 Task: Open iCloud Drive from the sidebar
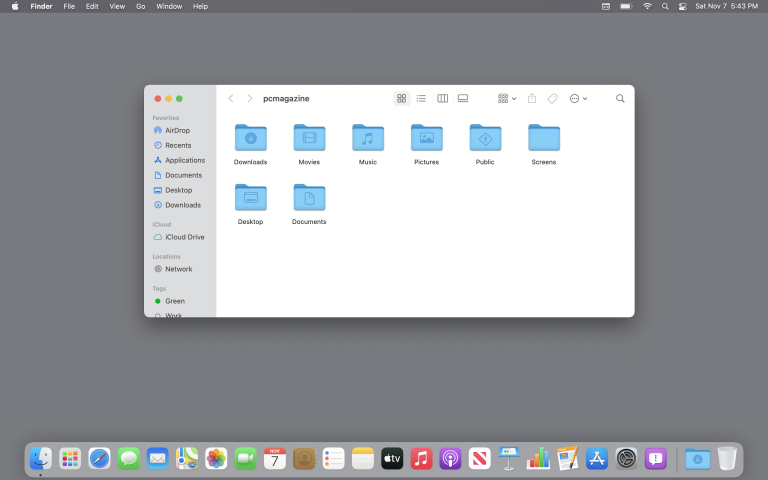point(184,237)
